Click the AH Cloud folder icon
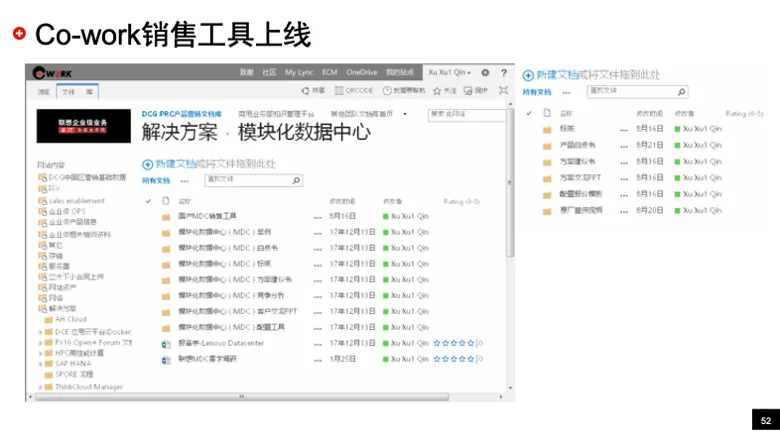The height and width of the screenshot is (439, 780). click(48, 320)
